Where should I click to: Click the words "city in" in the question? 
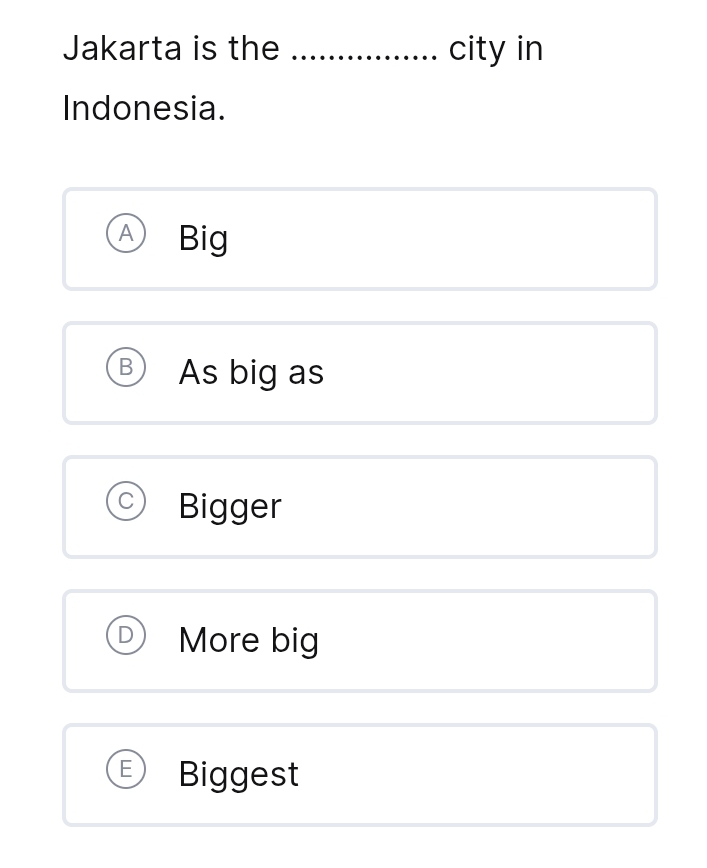point(496,49)
